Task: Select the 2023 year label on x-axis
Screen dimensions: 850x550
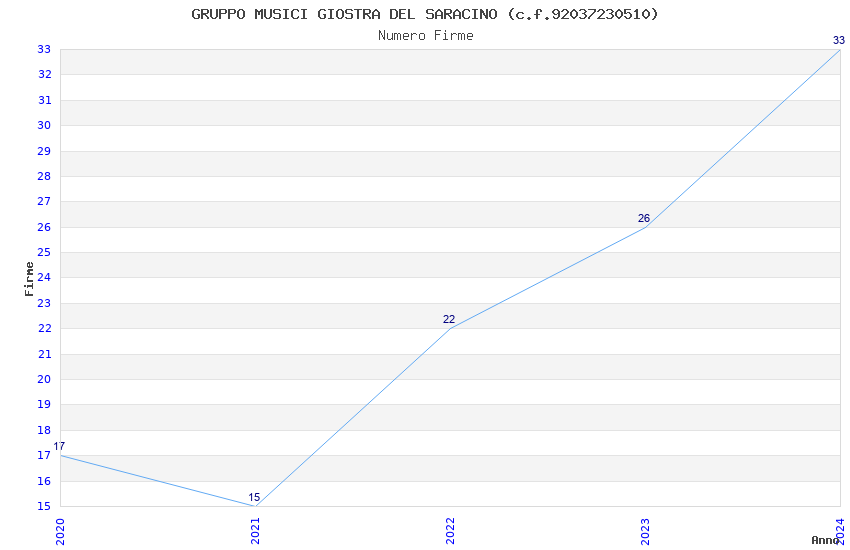Action: (x=645, y=532)
